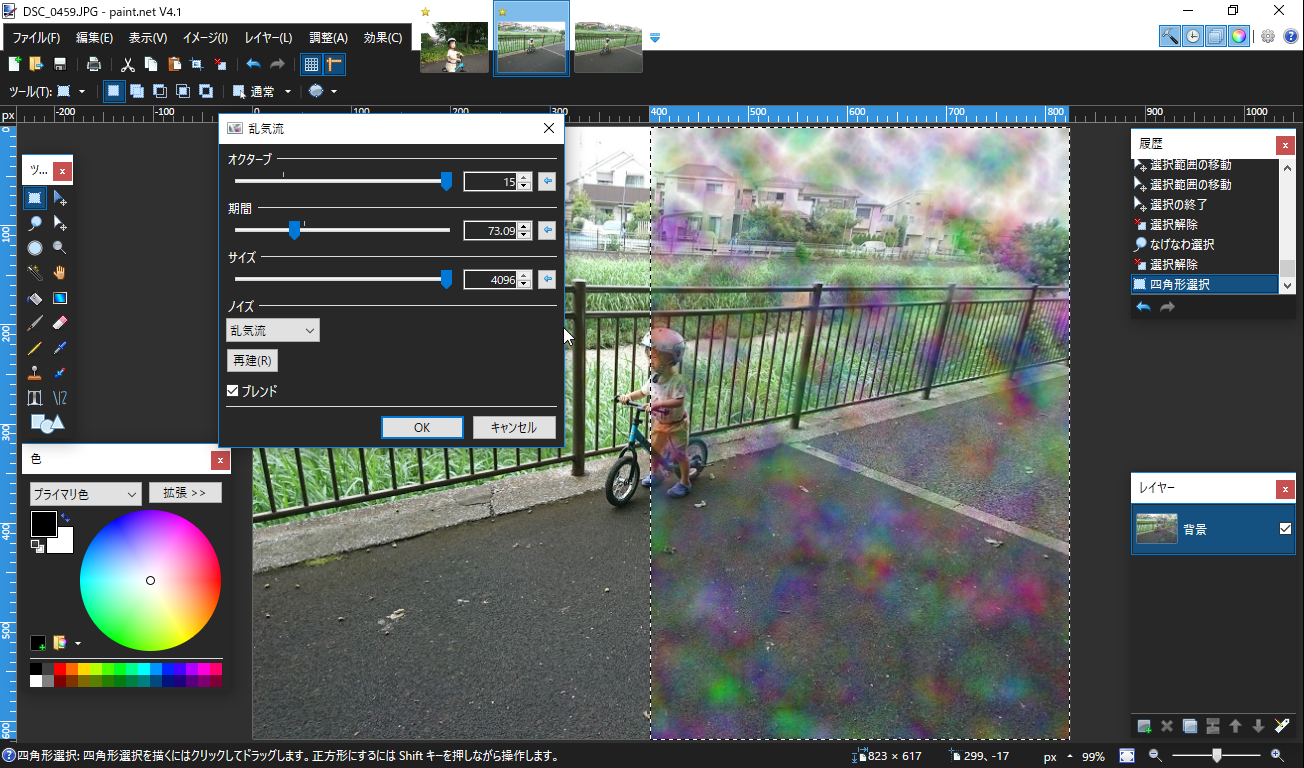This screenshot has height=768, width=1304.
Task: Toggle the Colors window wheel button
Action: 1239,36
